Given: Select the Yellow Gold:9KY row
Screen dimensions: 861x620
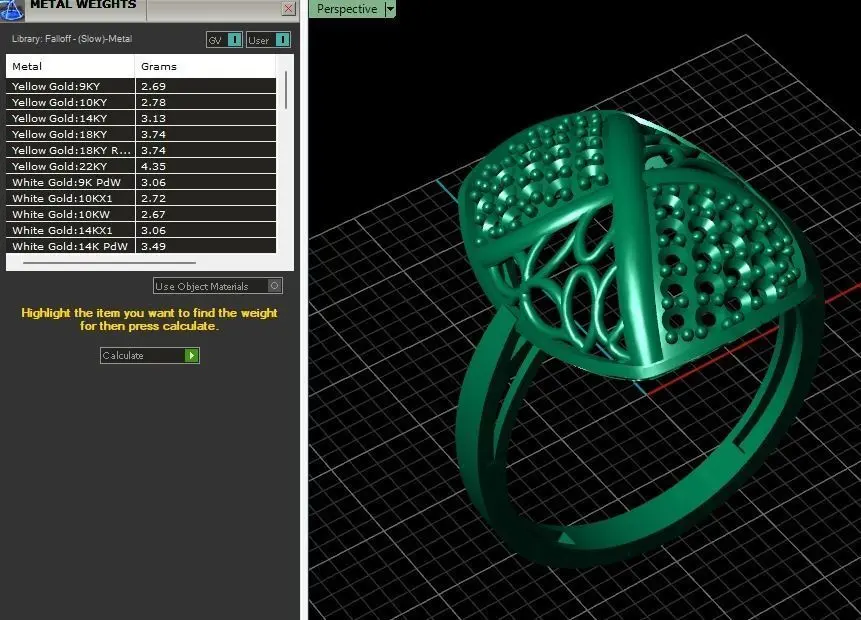Looking at the screenshot, I should 141,86.
